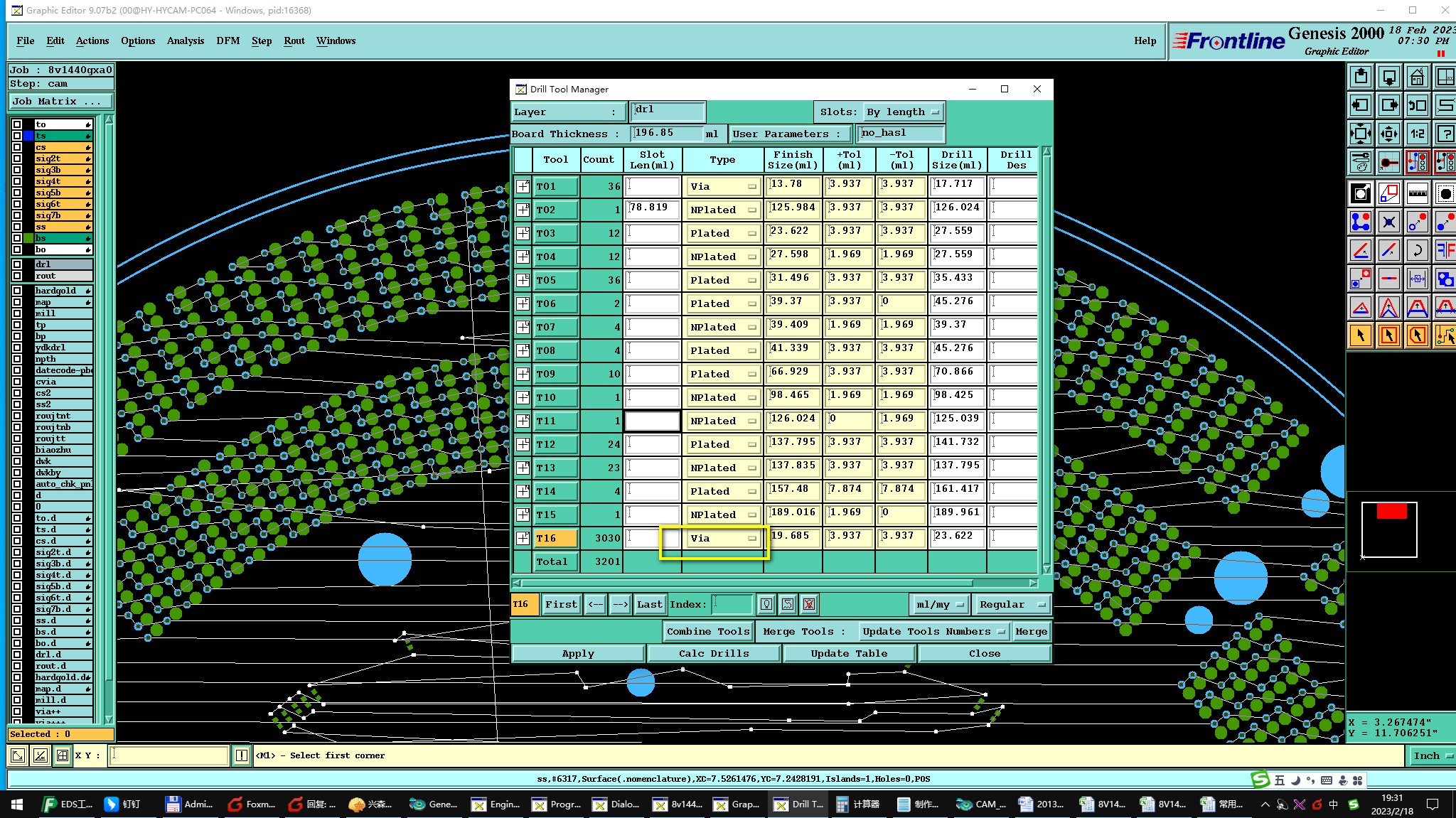
Task: Open Type dropdown for tool T09
Action: [723, 374]
